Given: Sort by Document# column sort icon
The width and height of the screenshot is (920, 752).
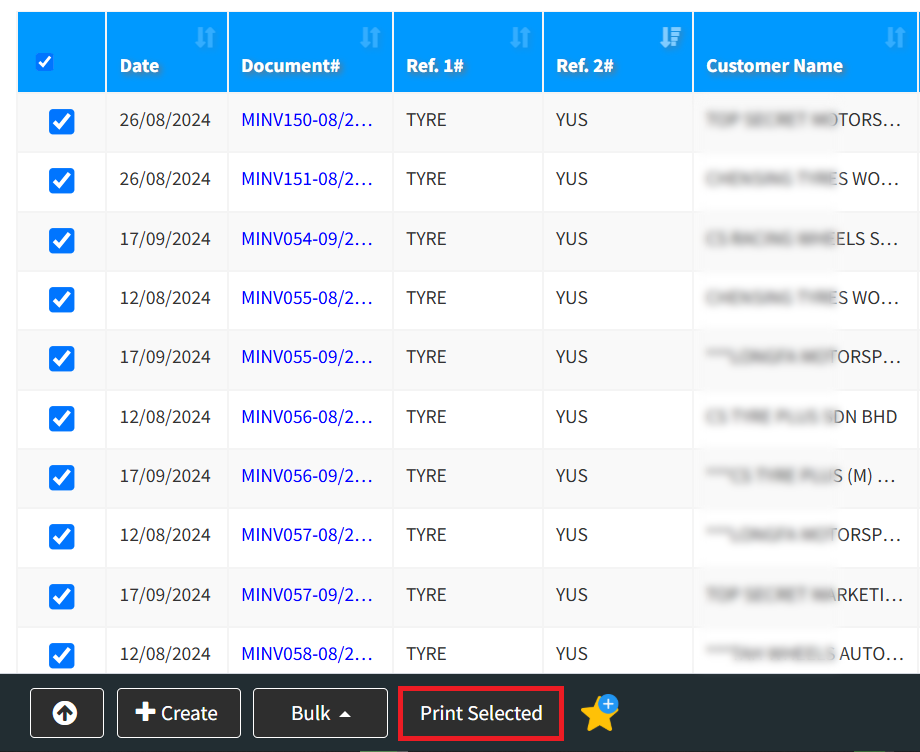Looking at the screenshot, I should tap(370, 38).
